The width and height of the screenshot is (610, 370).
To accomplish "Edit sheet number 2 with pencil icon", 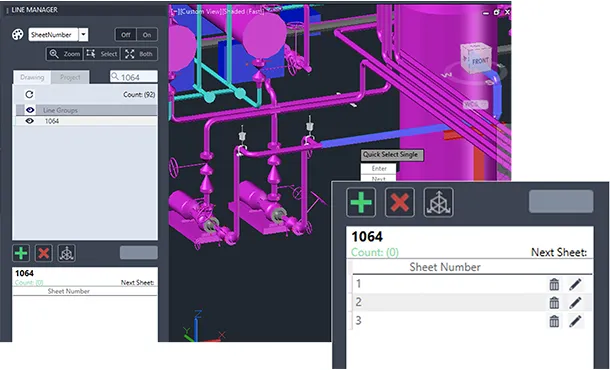I will click(575, 303).
